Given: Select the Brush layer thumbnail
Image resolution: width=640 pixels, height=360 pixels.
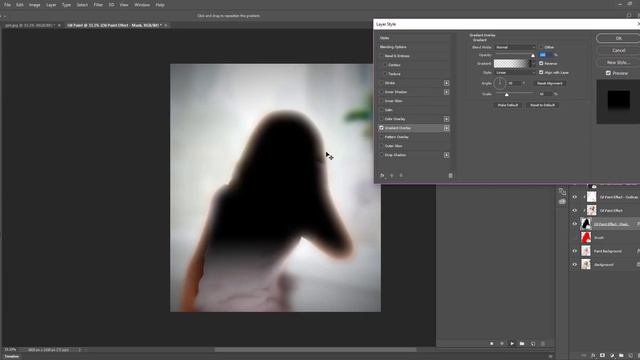Looking at the screenshot, I should point(586,237).
